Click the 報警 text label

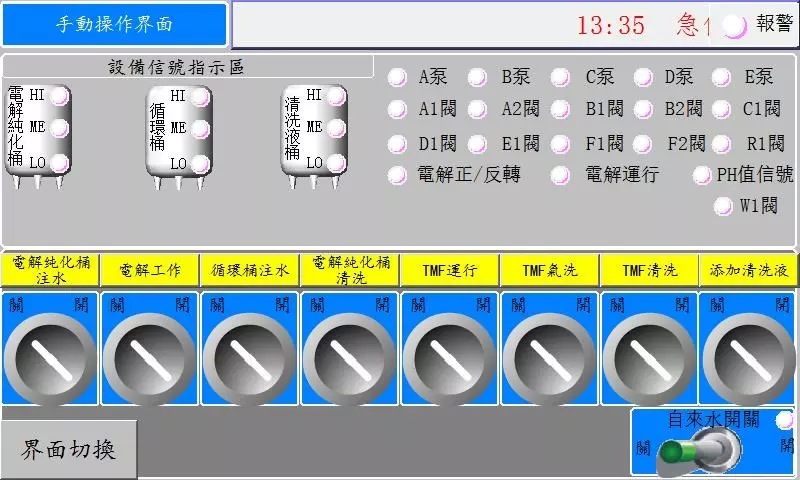coord(774,23)
